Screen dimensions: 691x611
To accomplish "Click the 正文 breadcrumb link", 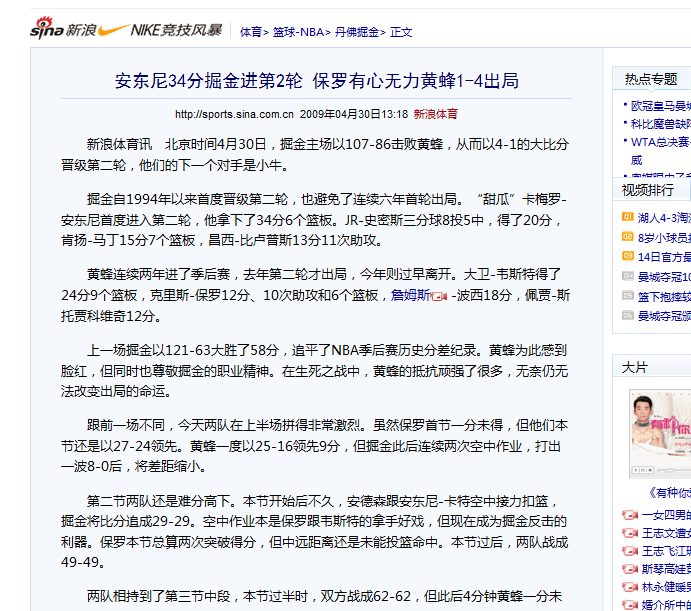I will pos(401,32).
